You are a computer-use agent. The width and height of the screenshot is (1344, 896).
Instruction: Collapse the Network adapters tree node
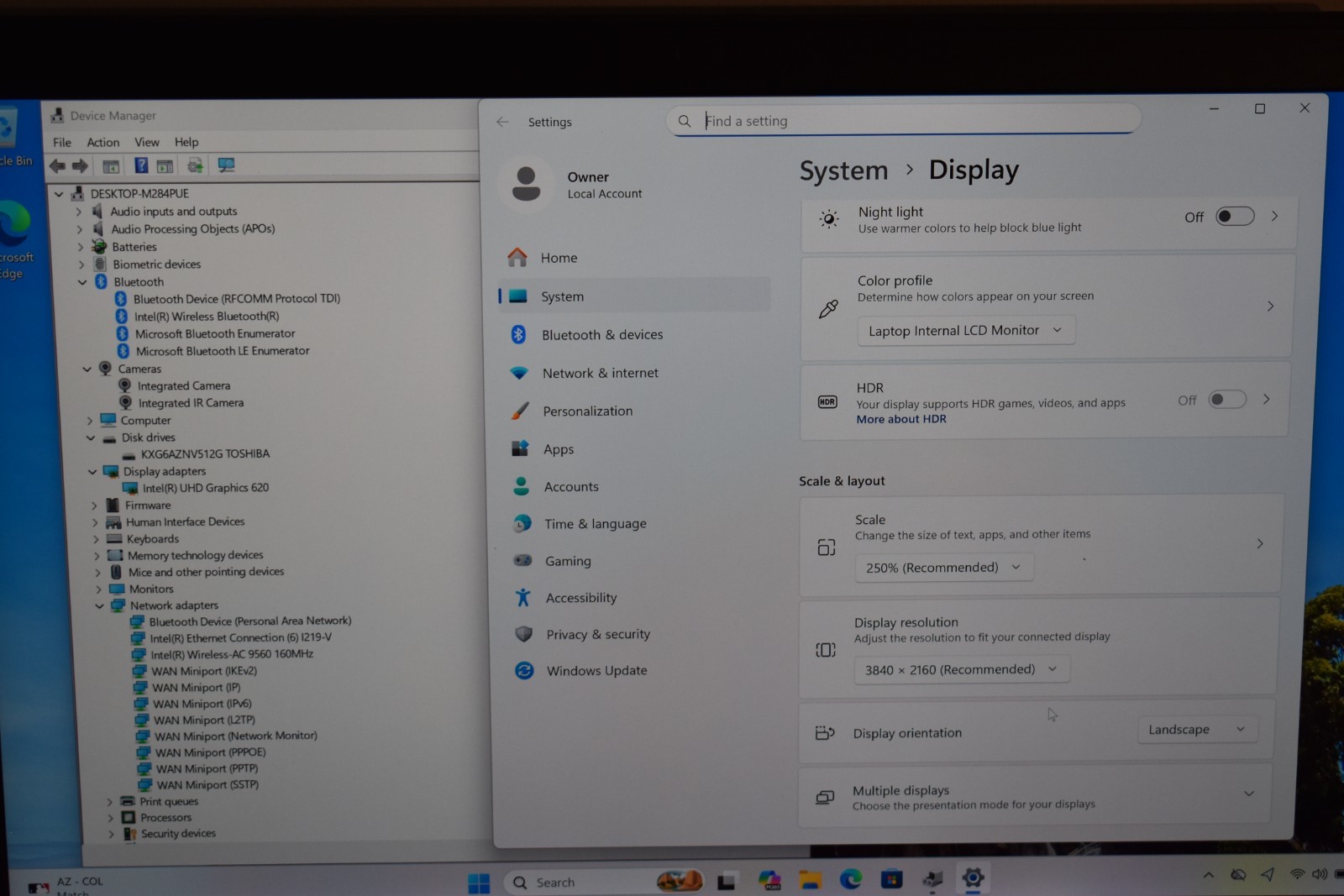pyautogui.click(x=99, y=605)
